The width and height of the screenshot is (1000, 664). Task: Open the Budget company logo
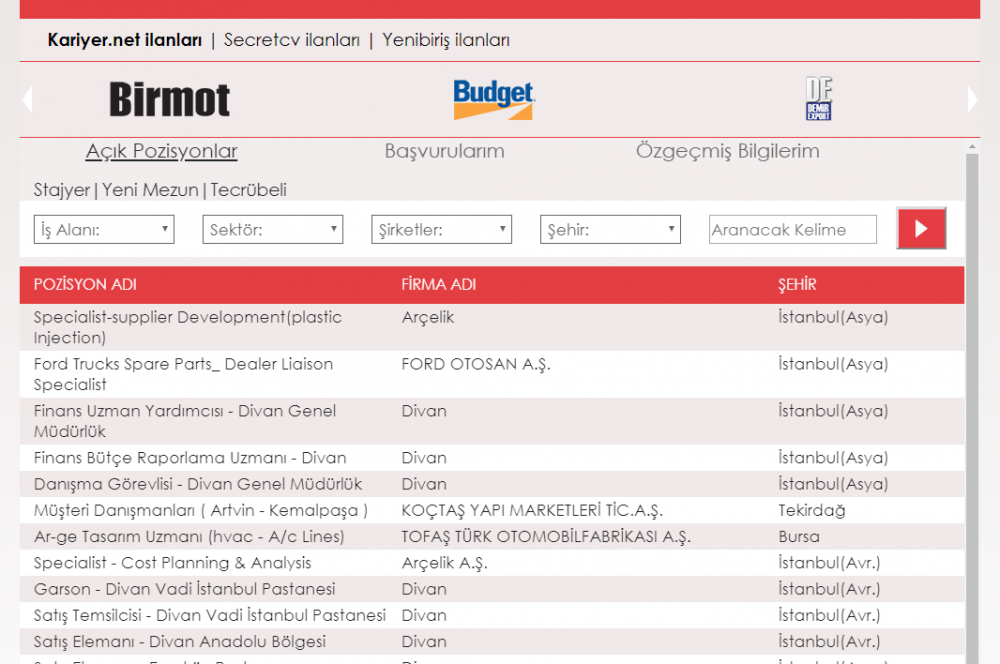(492, 99)
